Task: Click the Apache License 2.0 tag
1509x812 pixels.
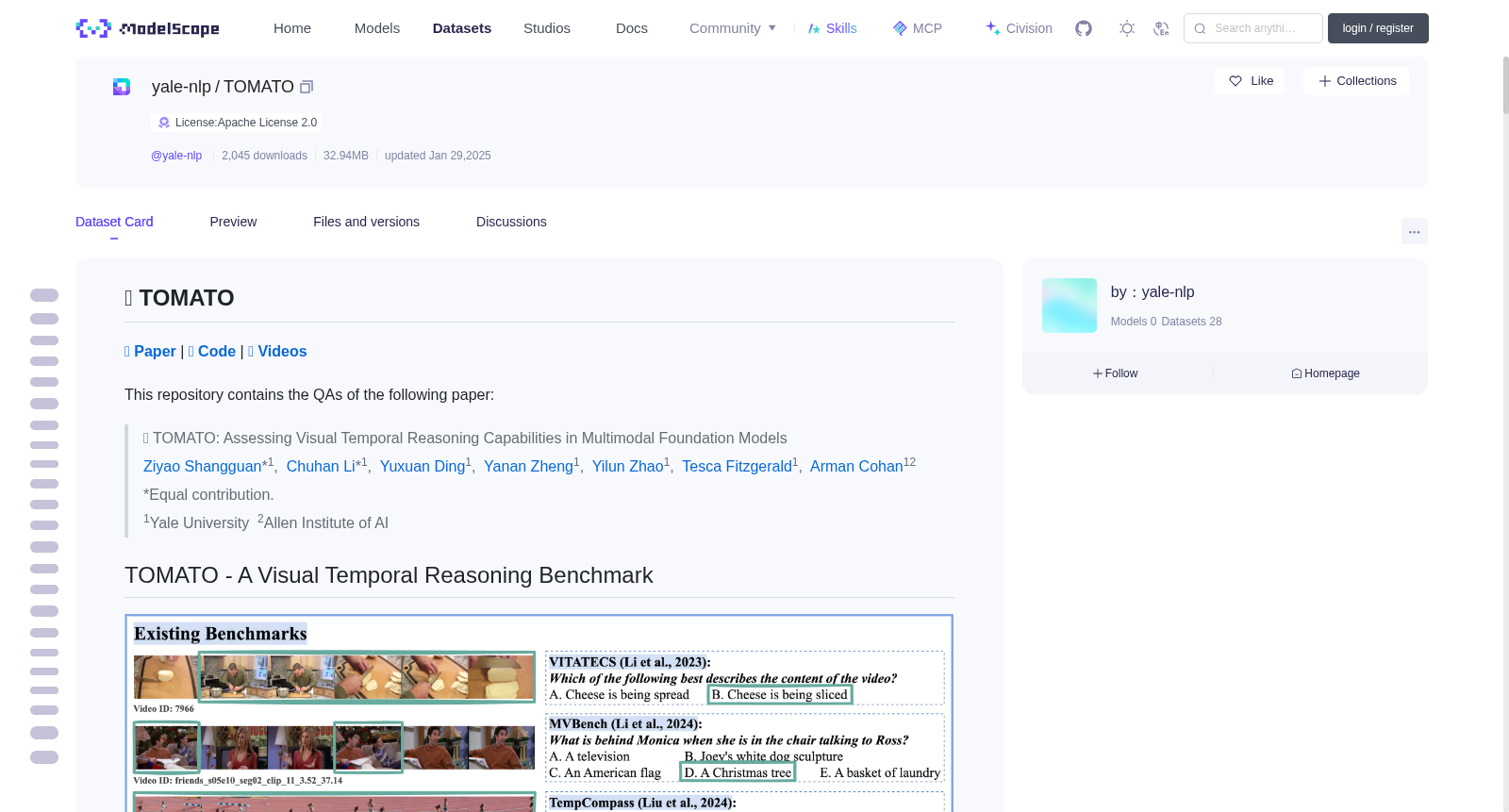Action: tap(237, 123)
